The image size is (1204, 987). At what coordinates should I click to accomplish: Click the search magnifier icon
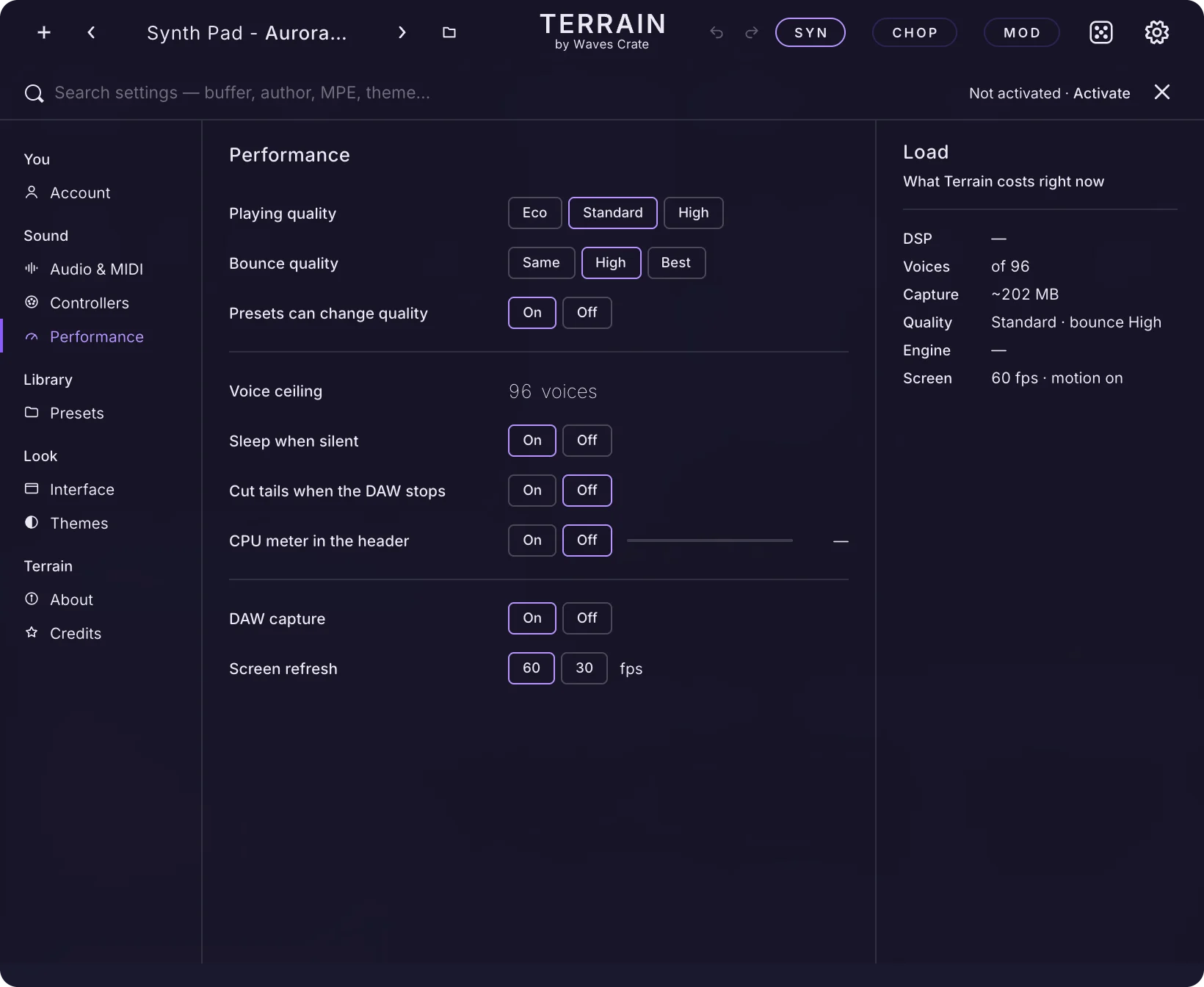click(34, 93)
